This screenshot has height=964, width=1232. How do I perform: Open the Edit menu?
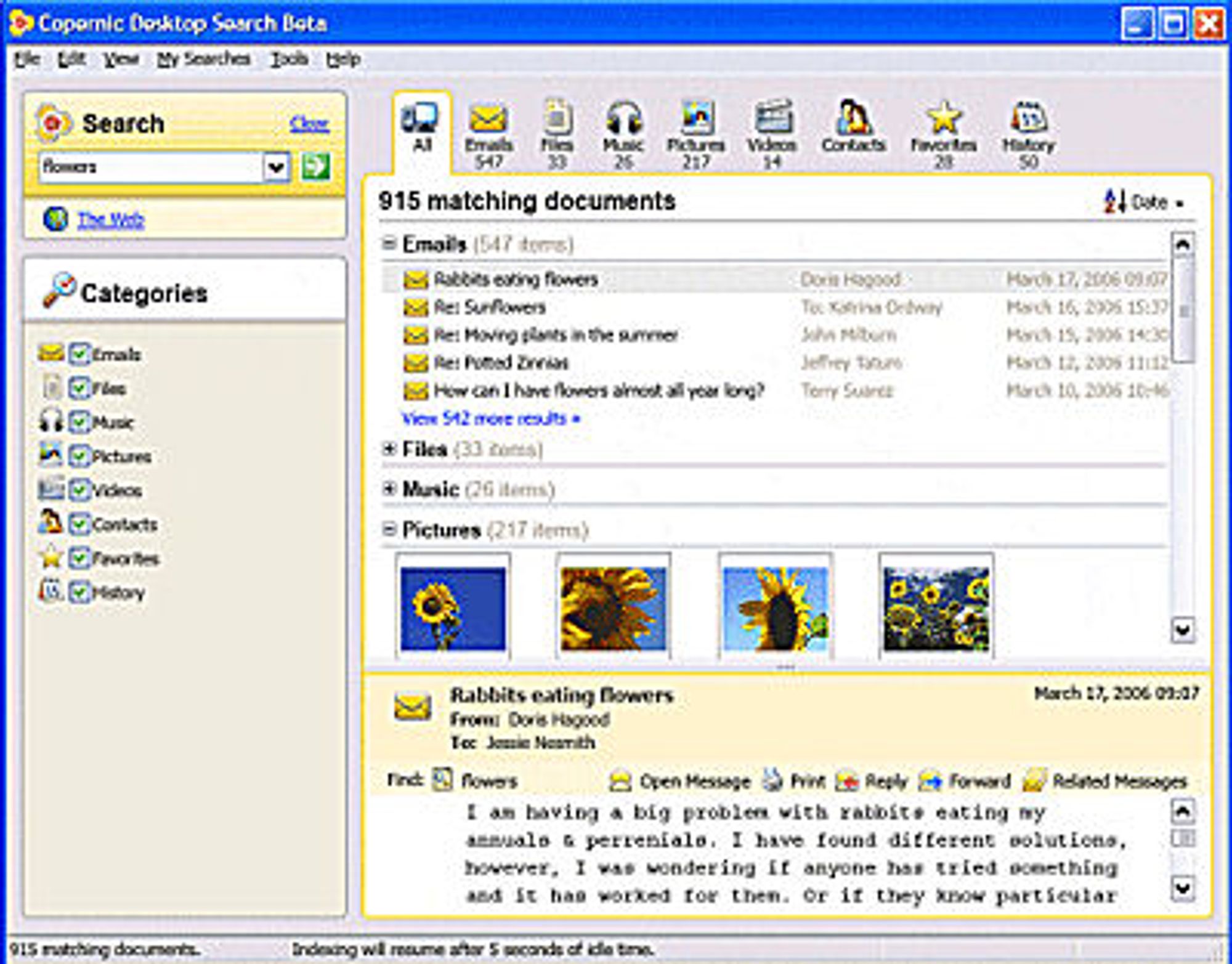coord(71,59)
